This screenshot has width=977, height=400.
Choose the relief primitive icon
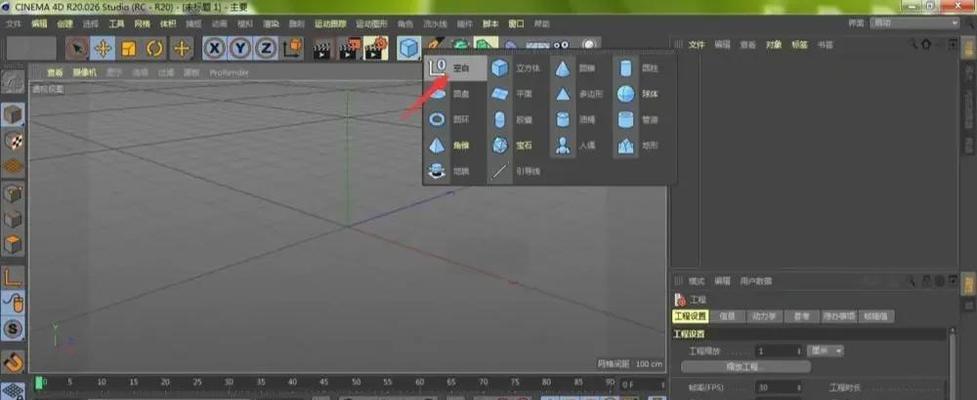pyautogui.click(x=437, y=170)
